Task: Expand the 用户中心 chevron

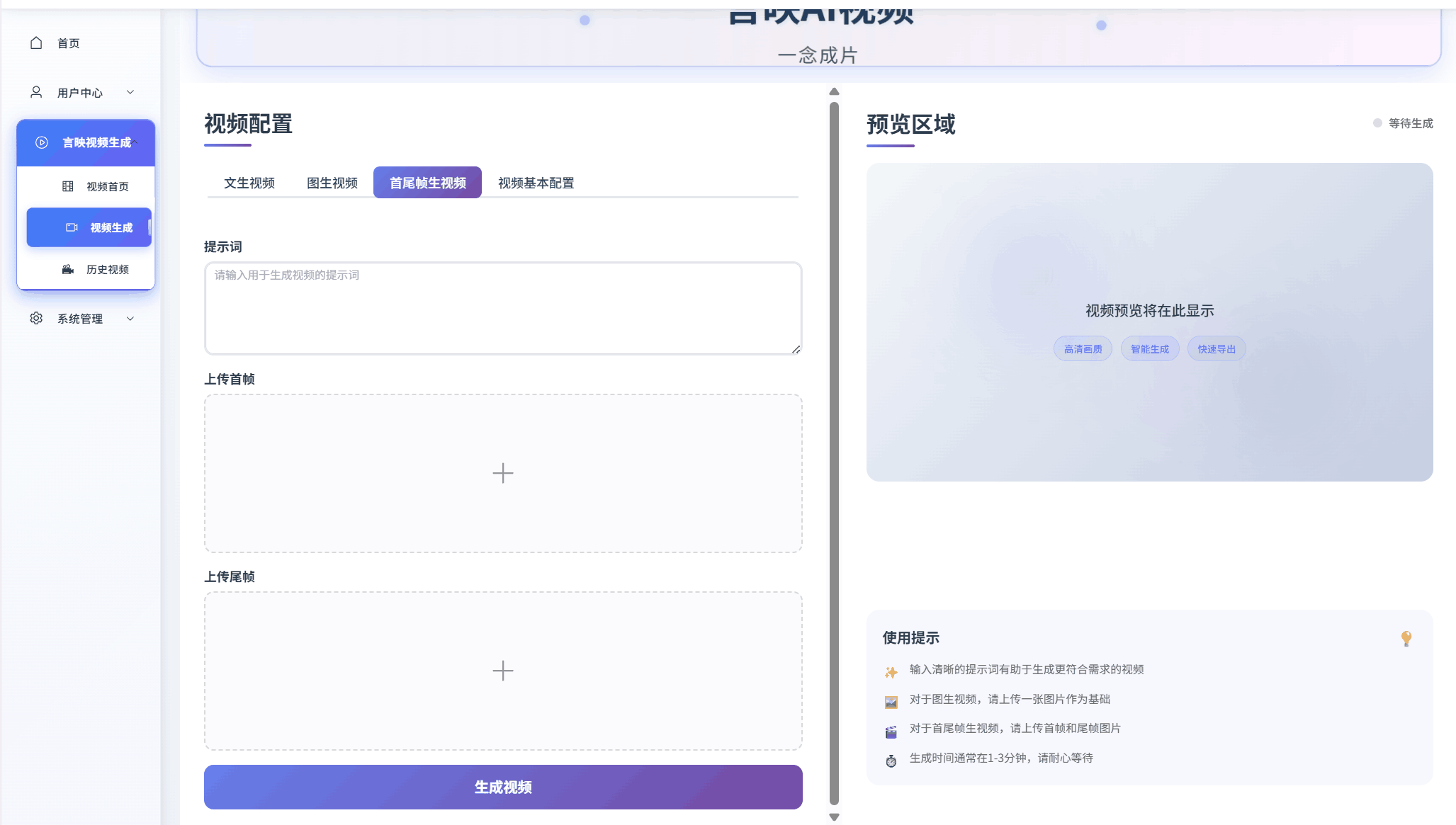Action: 130,92
